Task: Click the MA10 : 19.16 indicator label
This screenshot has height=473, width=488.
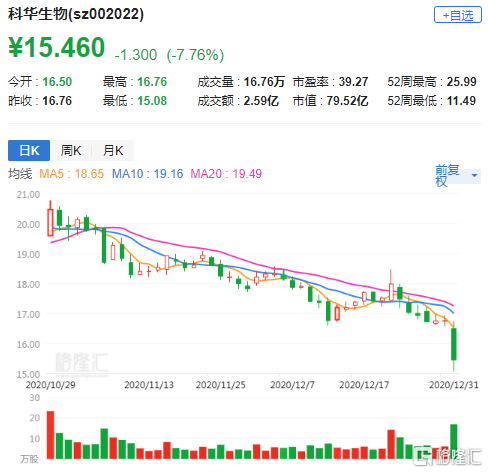Action: (147, 174)
